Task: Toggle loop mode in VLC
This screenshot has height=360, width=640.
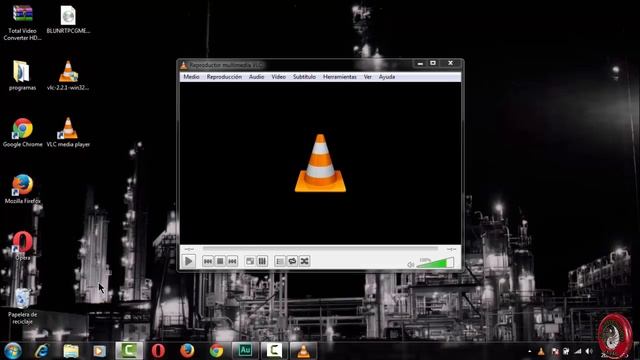Action: coord(292,261)
